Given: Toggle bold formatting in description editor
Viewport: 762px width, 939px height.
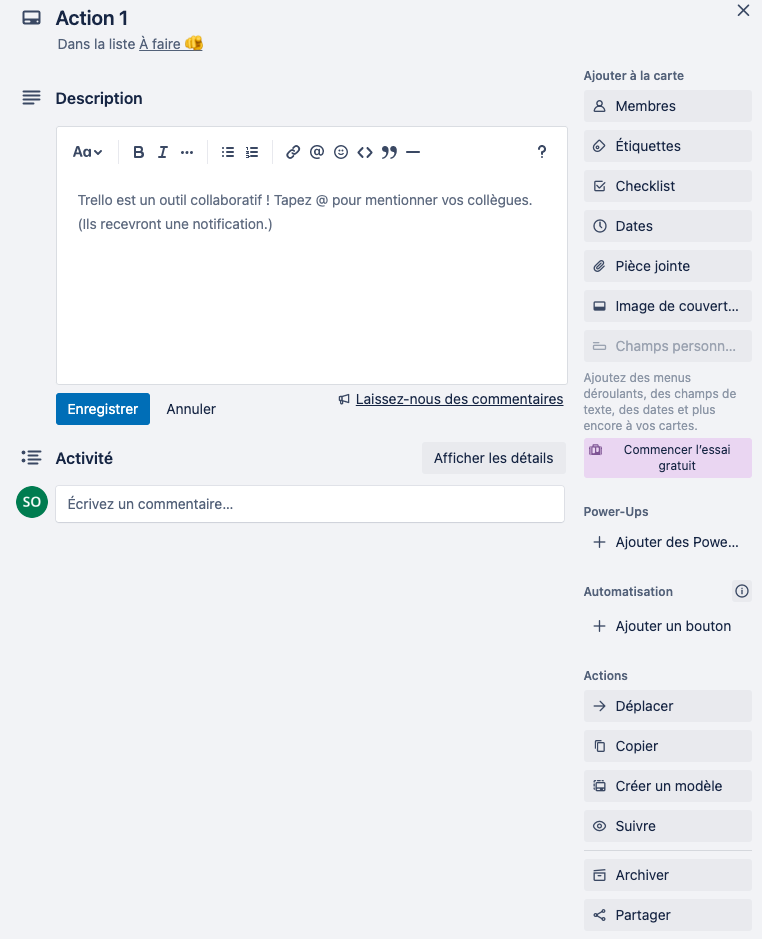Looking at the screenshot, I should [138, 152].
